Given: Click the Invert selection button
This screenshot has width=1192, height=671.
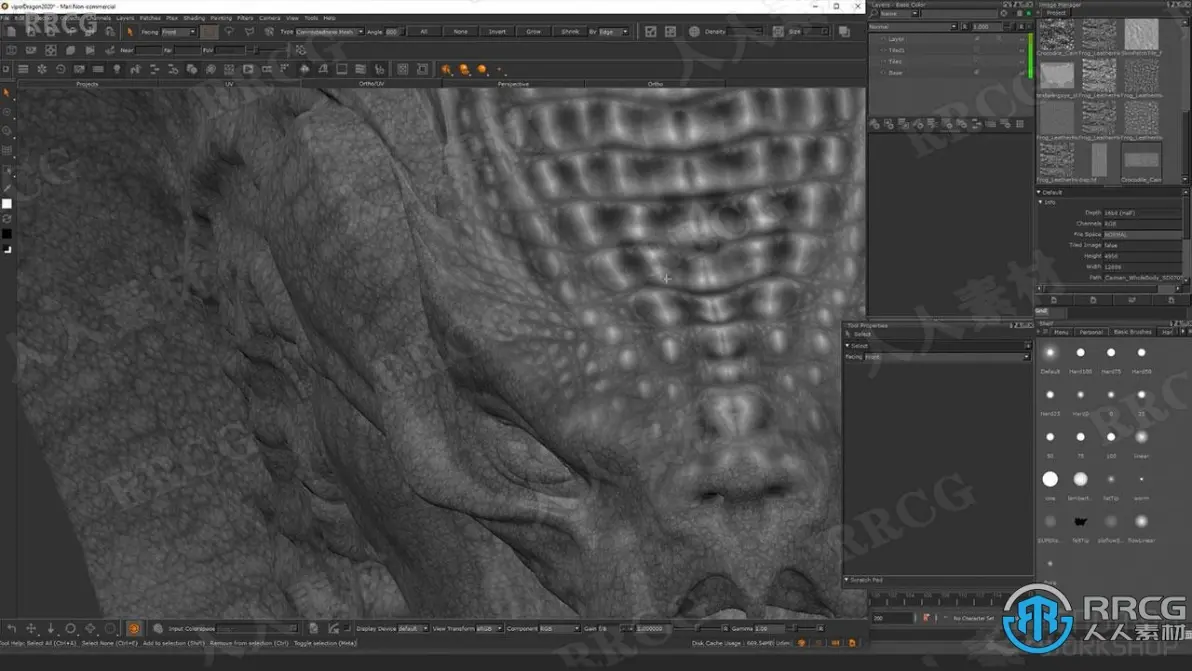Looking at the screenshot, I should coord(497,32).
